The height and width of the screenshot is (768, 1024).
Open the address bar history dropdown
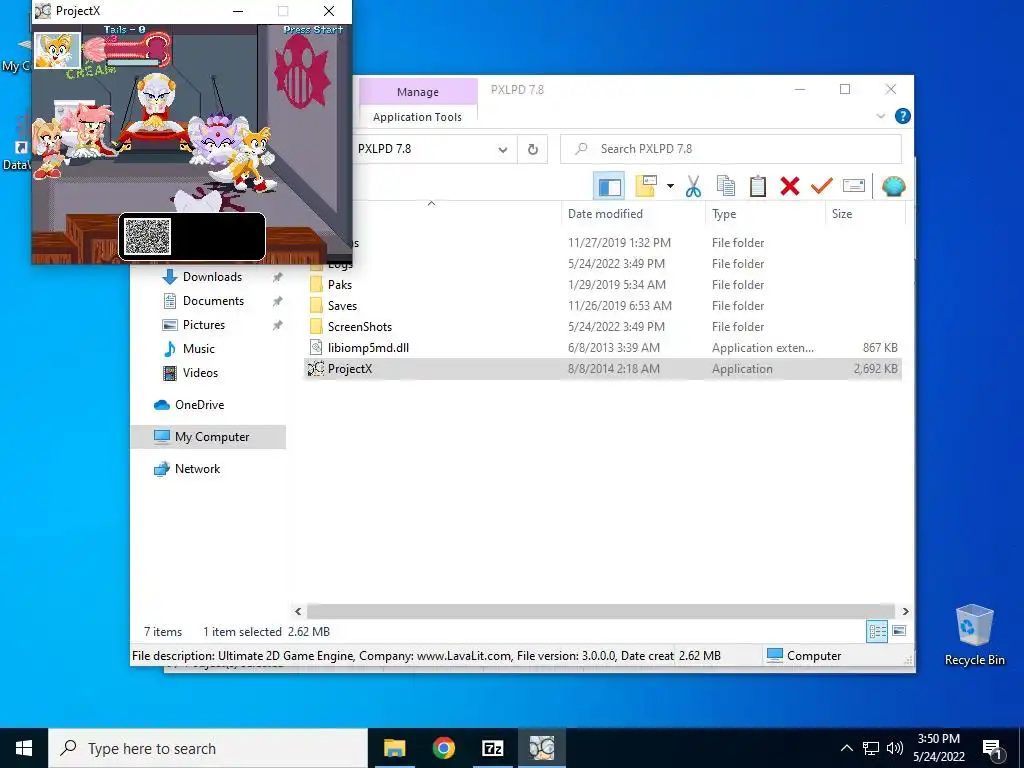tap(502, 150)
